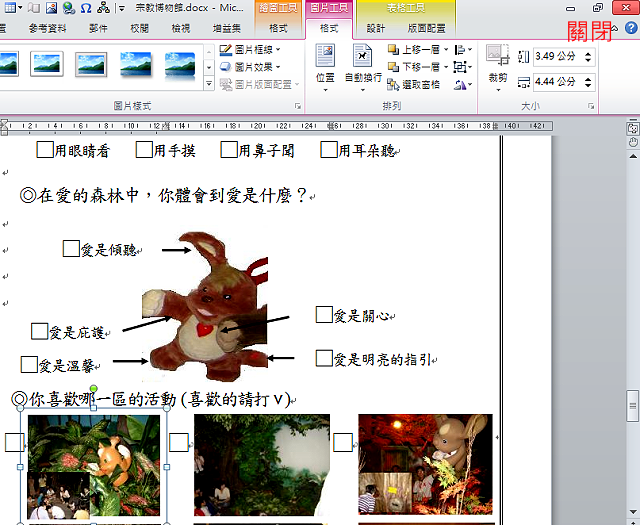Expand the picture styles gallery More arrow
Viewport: 640px width, 525px height.
tap(209, 84)
